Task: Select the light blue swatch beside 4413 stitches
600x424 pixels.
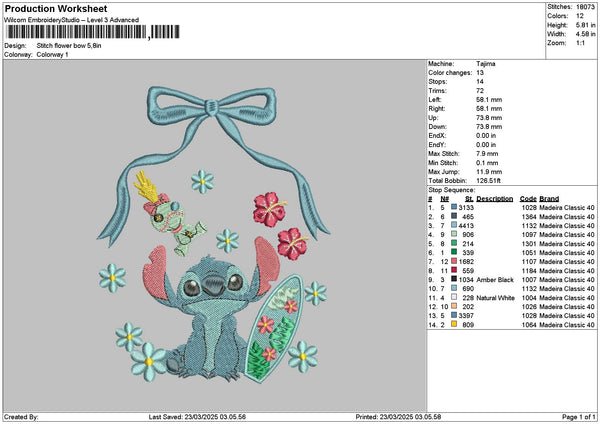Action: (x=454, y=225)
